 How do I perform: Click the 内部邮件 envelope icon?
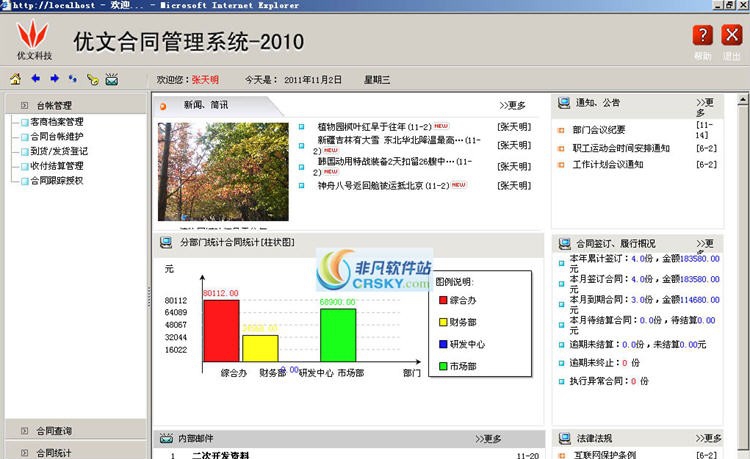(166, 438)
